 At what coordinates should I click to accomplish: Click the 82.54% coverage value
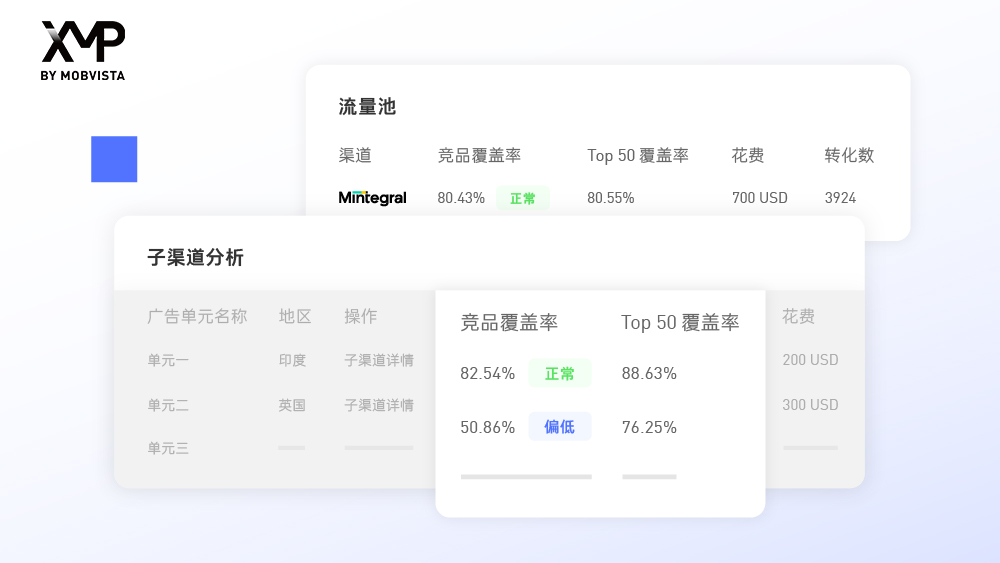[x=487, y=374]
